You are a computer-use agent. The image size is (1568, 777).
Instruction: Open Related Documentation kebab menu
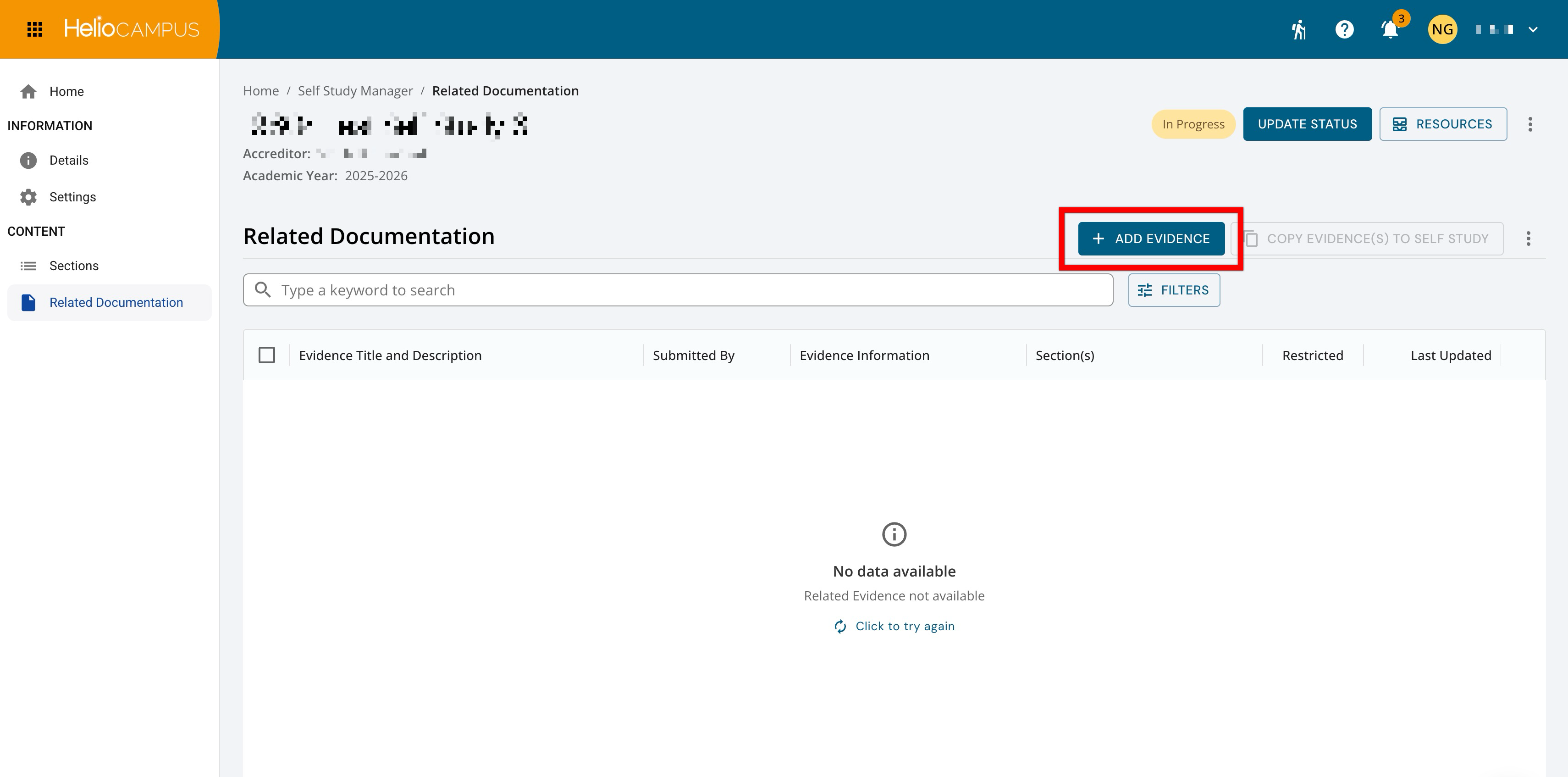click(1528, 239)
